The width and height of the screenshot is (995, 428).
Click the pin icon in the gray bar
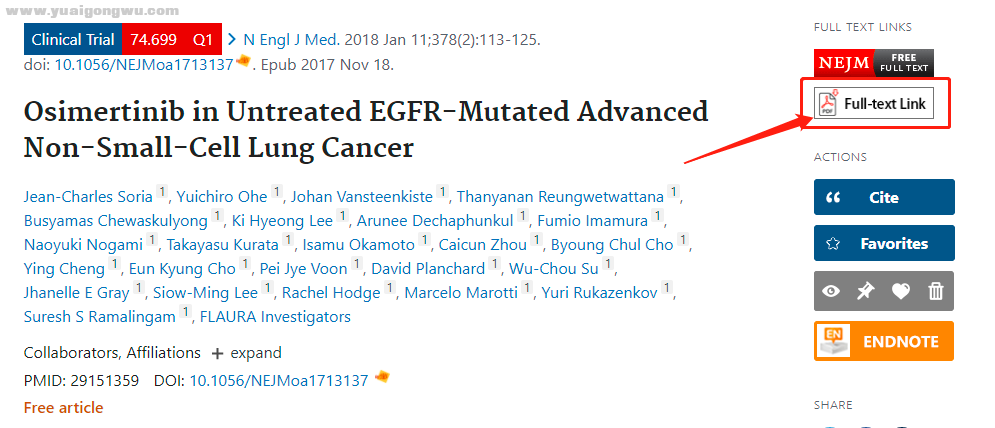[866, 291]
